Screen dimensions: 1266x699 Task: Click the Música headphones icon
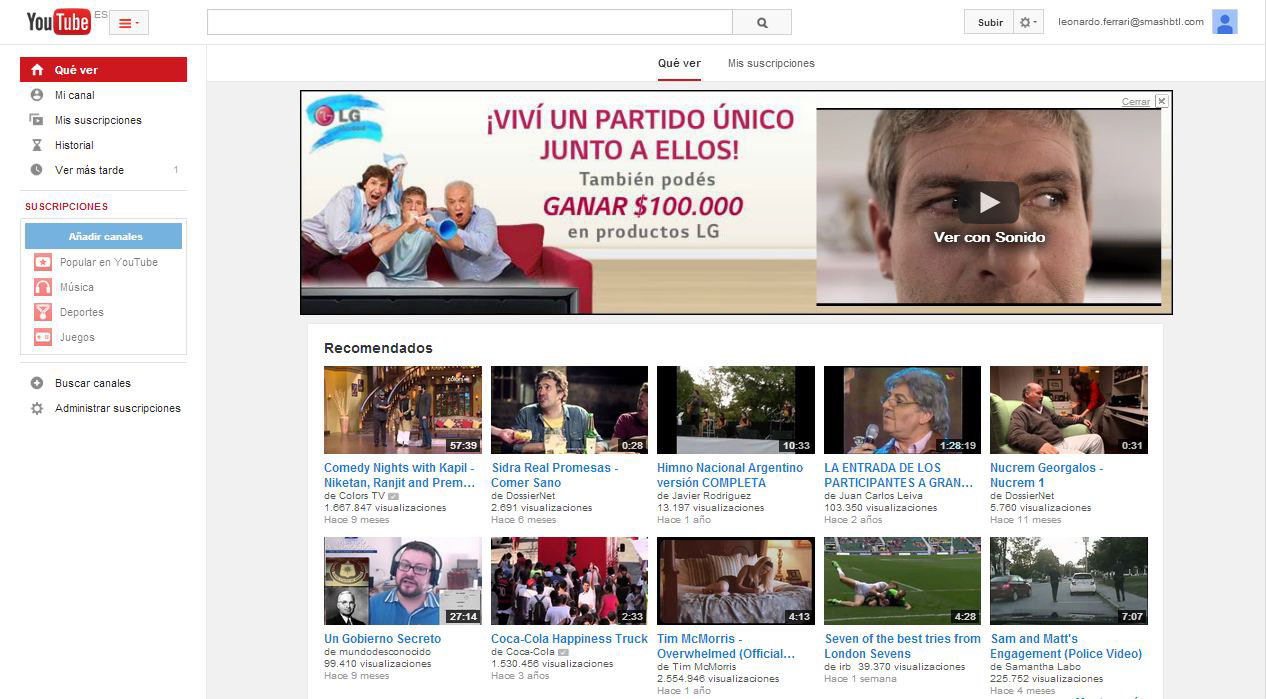(x=43, y=287)
